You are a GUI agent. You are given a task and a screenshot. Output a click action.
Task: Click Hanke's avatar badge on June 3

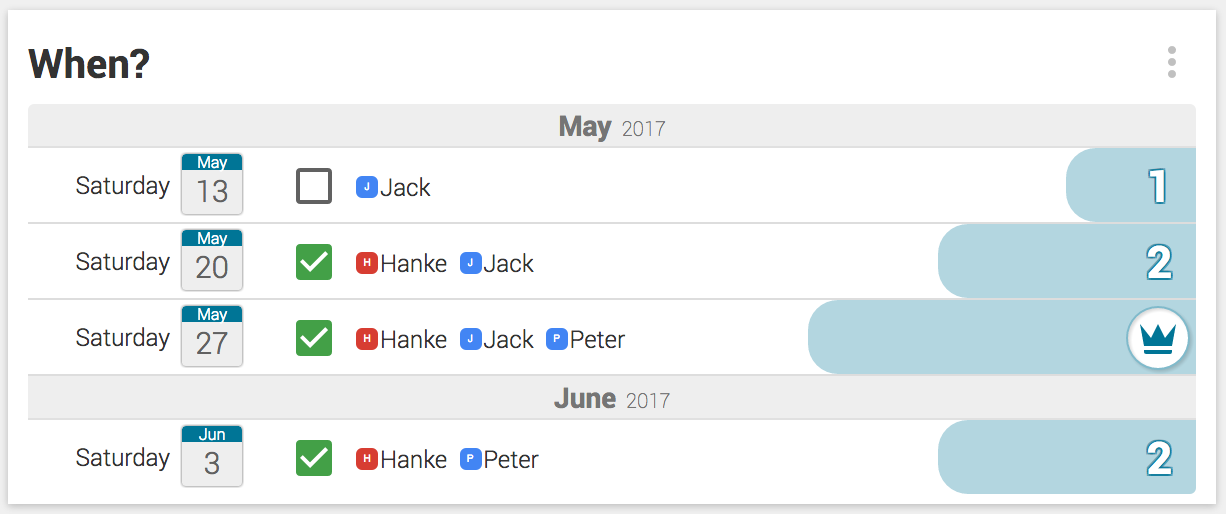pyautogui.click(x=366, y=459)
